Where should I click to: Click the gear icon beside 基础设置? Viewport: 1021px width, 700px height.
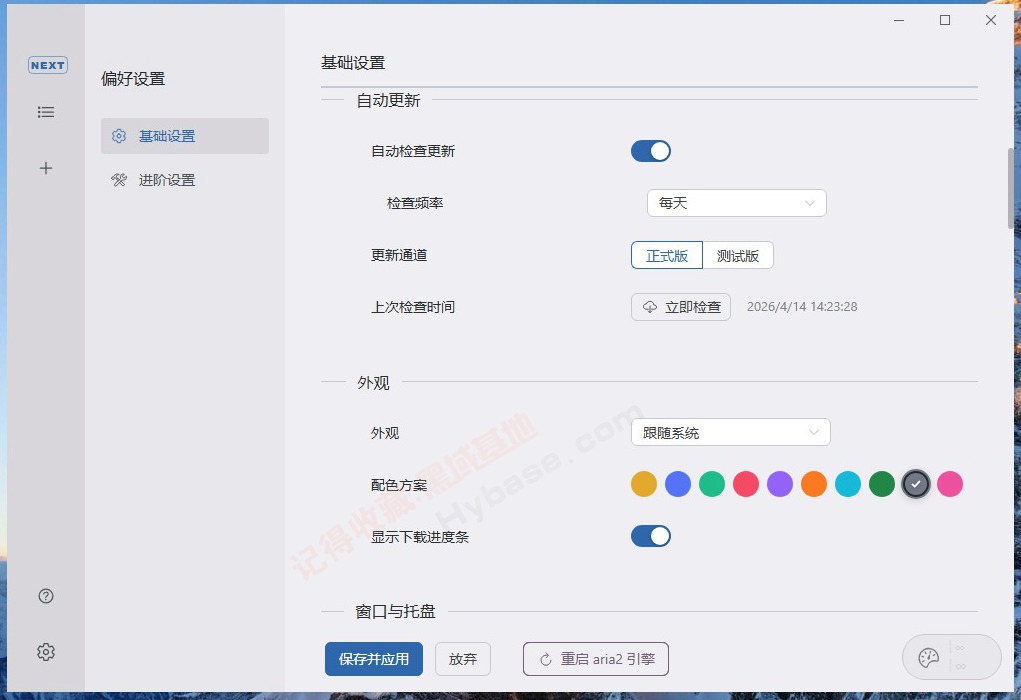click(x=118, y=135)
